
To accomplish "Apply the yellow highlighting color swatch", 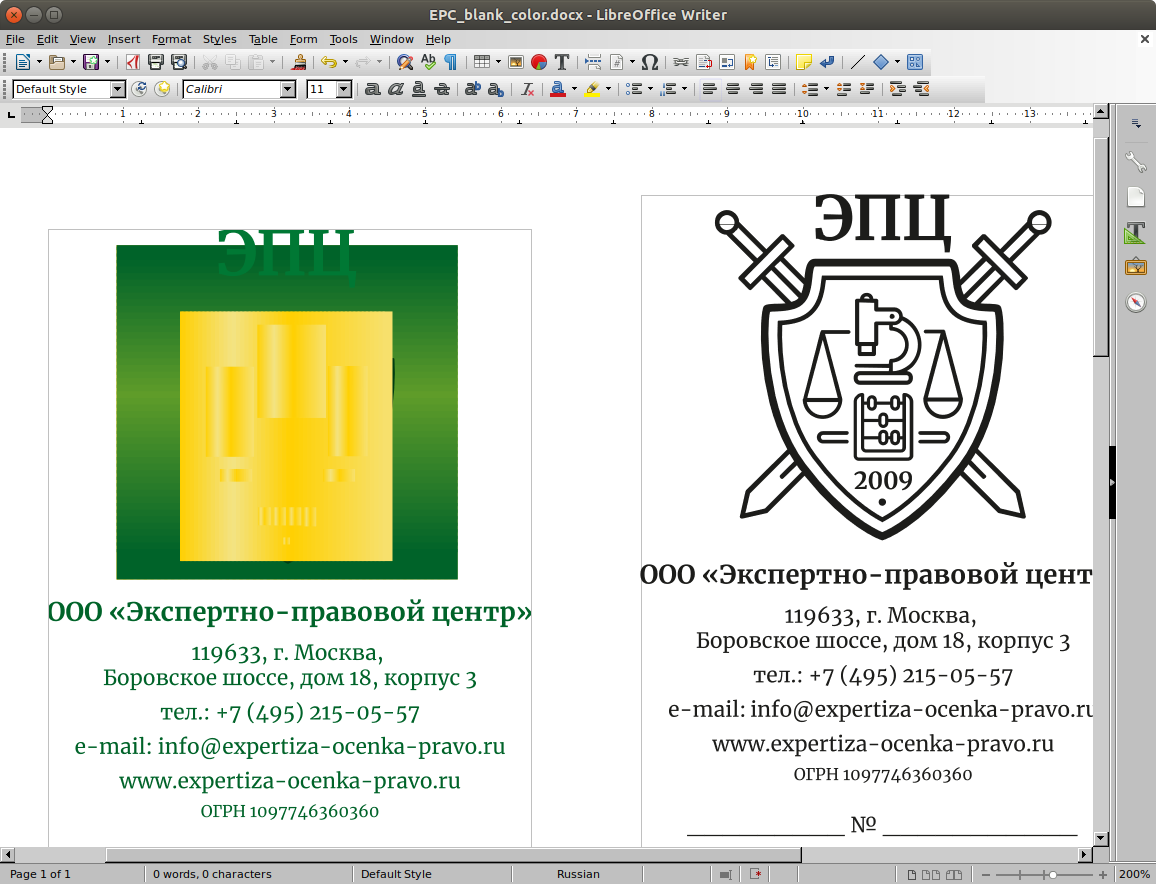I will 592,89.
